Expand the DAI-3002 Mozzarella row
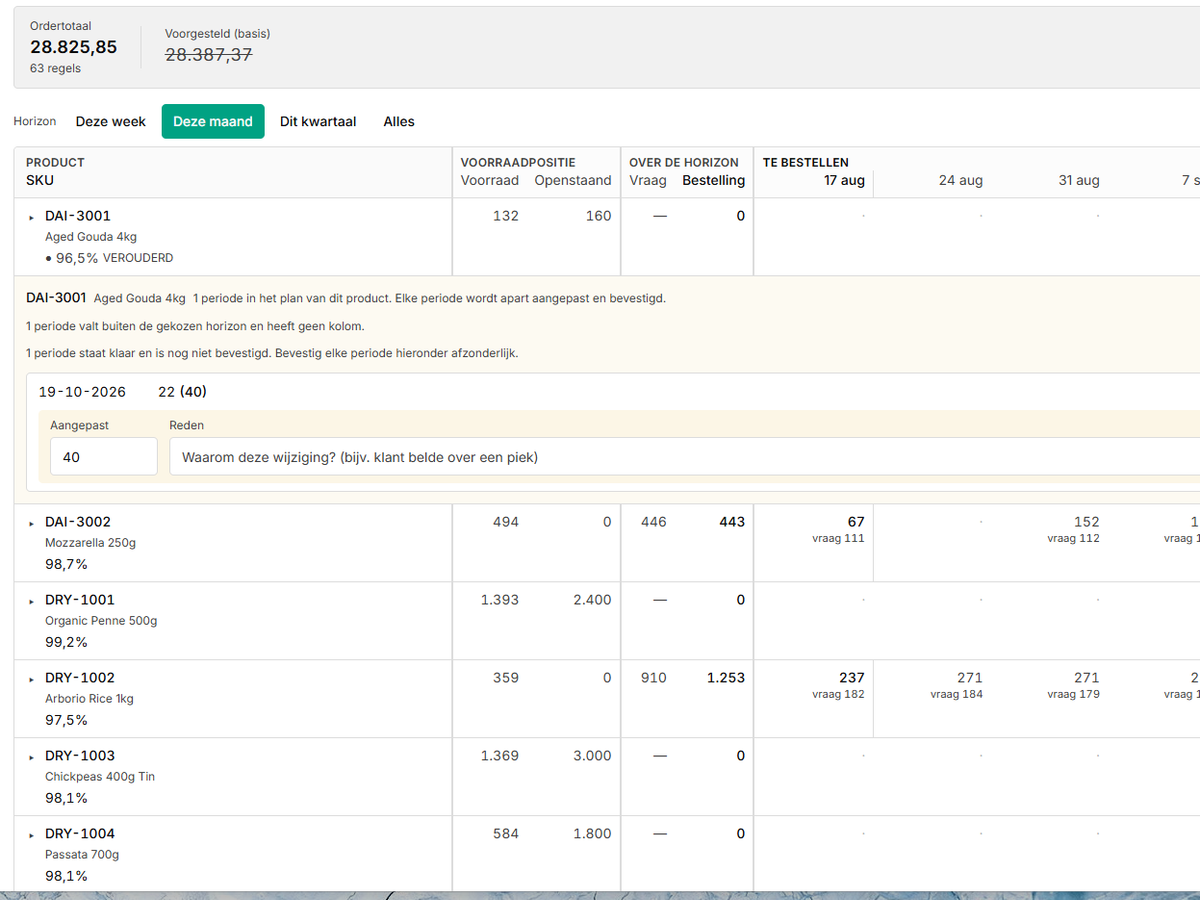1200x900 pixels. [32, 523]
